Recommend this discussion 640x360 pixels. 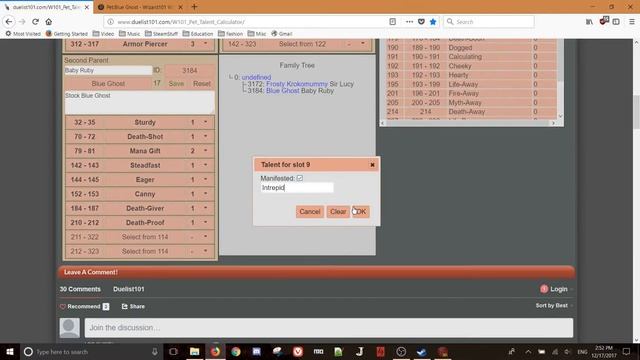tap(84, 306)
